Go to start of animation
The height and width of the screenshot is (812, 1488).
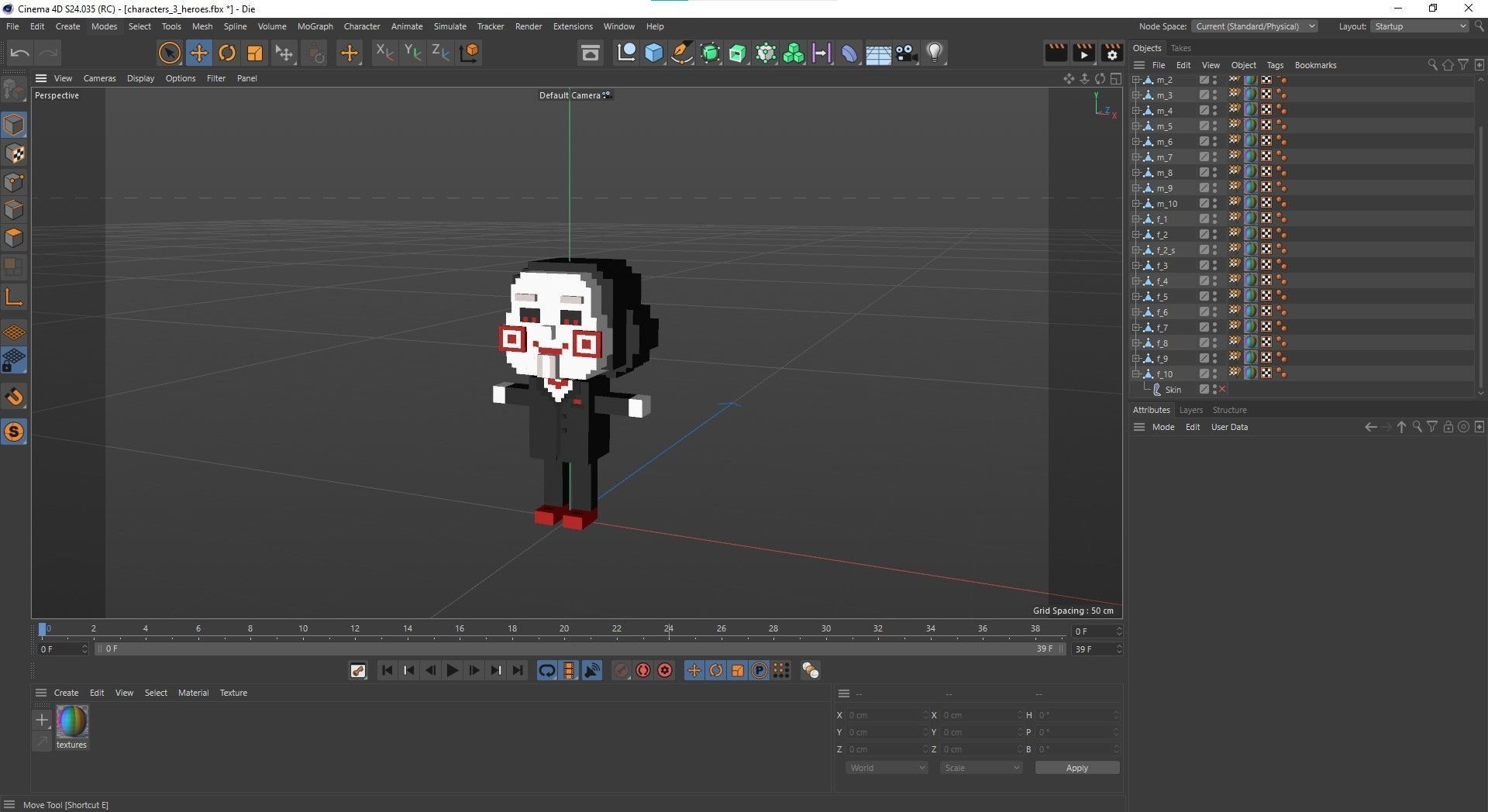tap(387, 671)
